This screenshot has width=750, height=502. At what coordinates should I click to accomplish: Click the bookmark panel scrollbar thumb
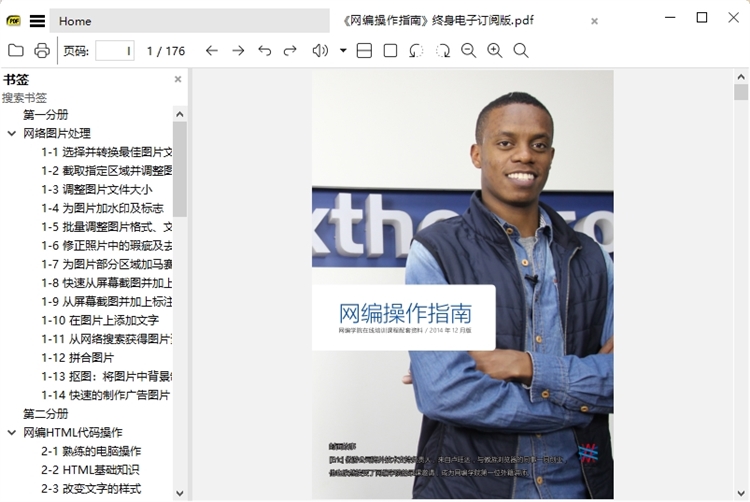click(180, 169)
